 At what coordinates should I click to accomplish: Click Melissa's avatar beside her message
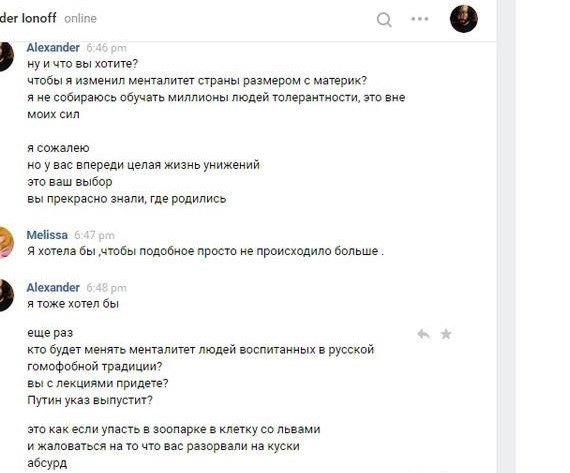pos(6,241)
